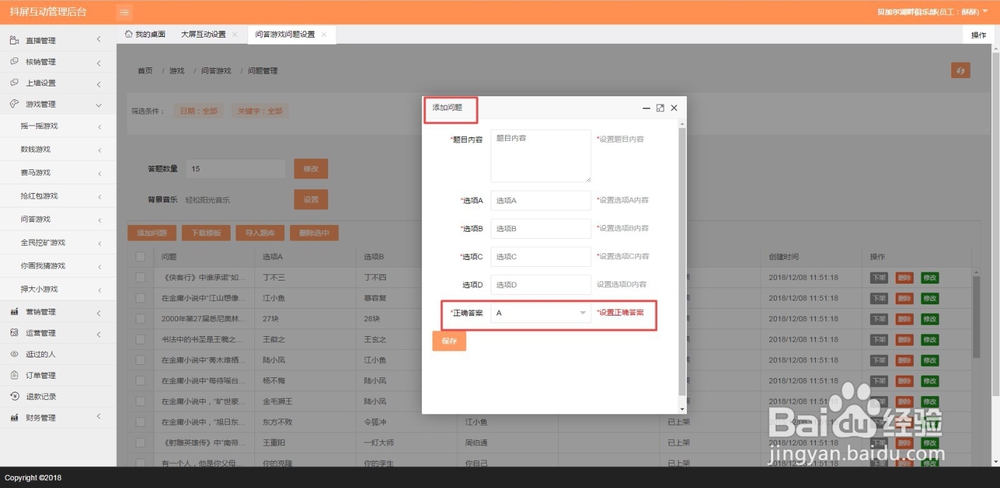Check the row with 金毛狮王 as option A

[x=140, y=401]
